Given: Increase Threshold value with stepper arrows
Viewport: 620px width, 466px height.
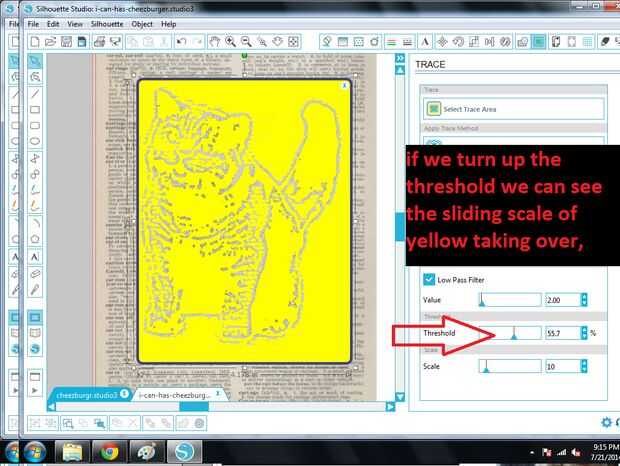Looking at the screenshot, I should 584,329.
